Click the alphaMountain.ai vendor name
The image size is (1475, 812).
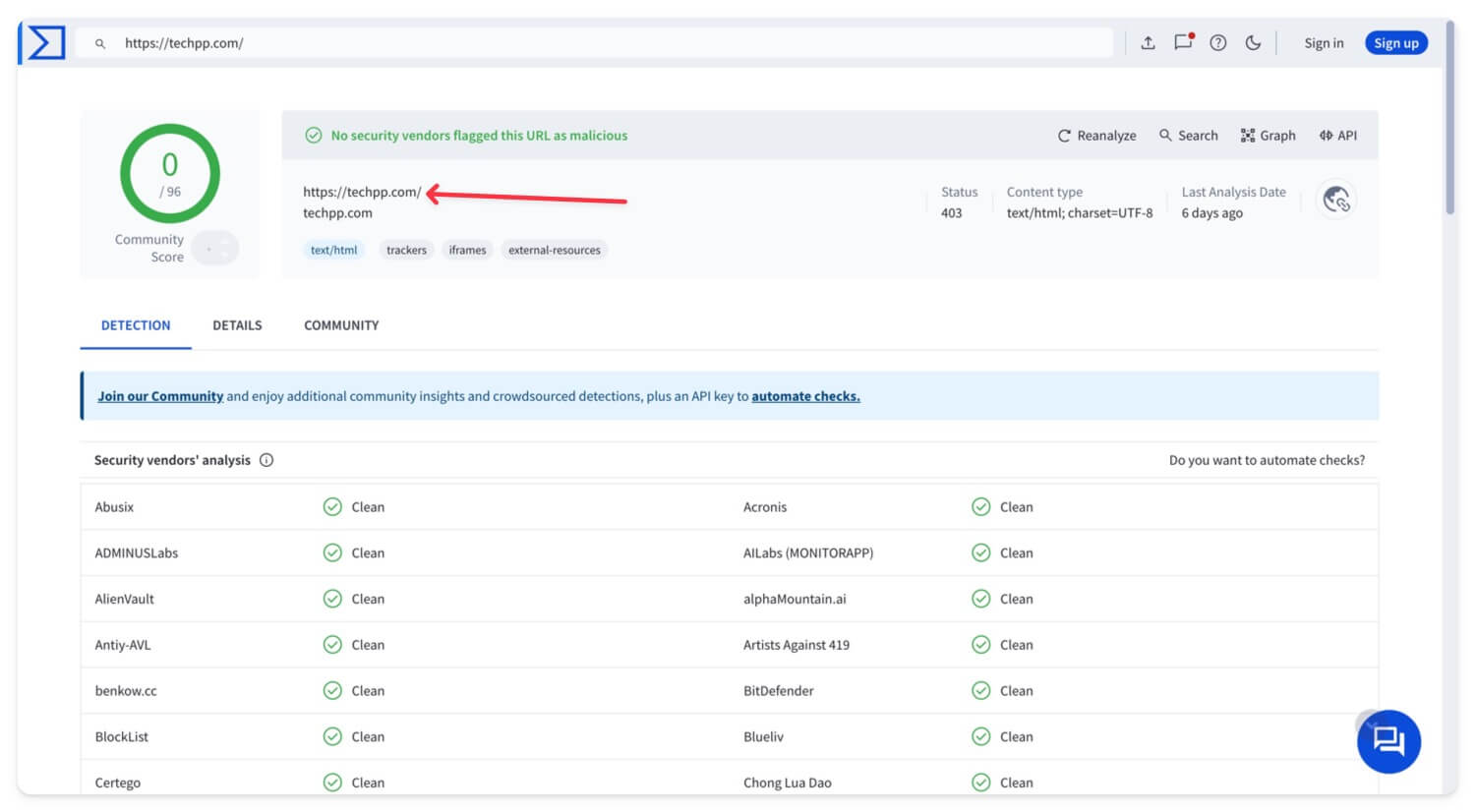[x=795, y=599]
